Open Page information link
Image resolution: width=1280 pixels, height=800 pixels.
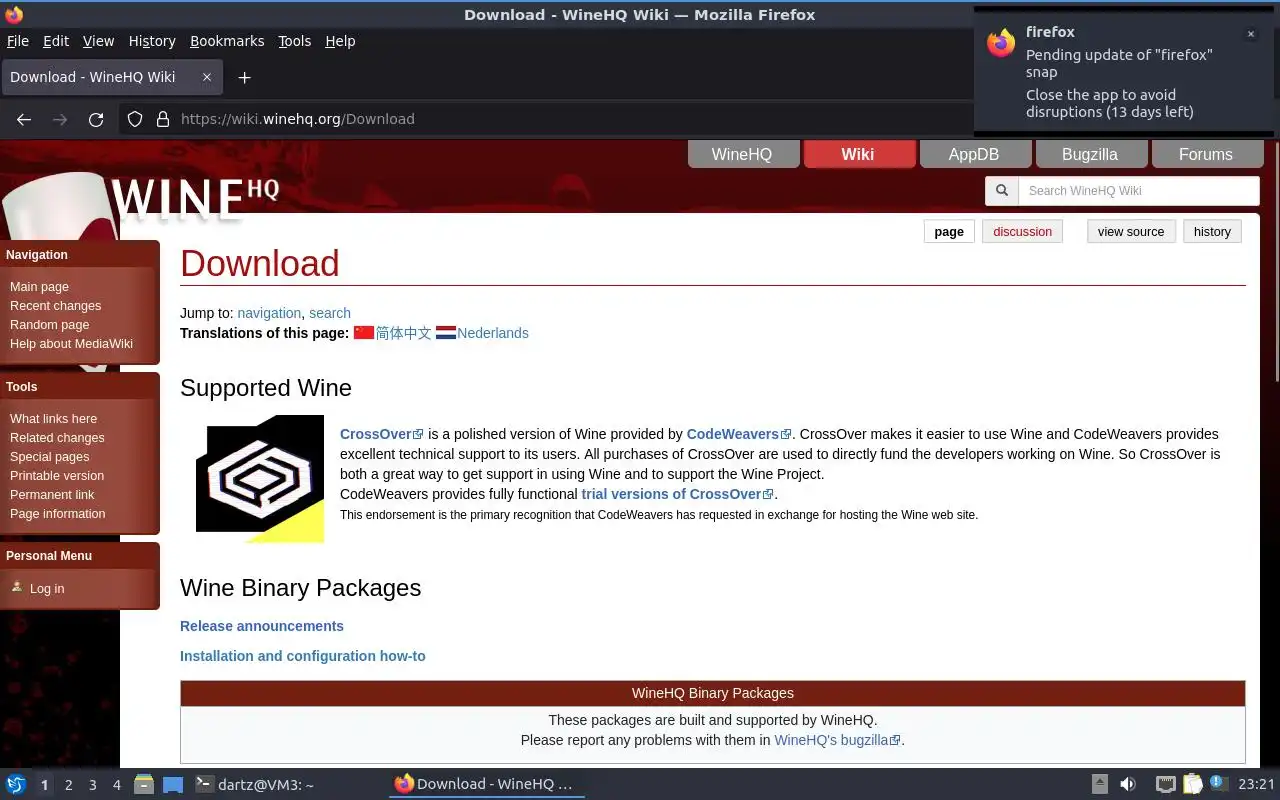click(57, 514)
